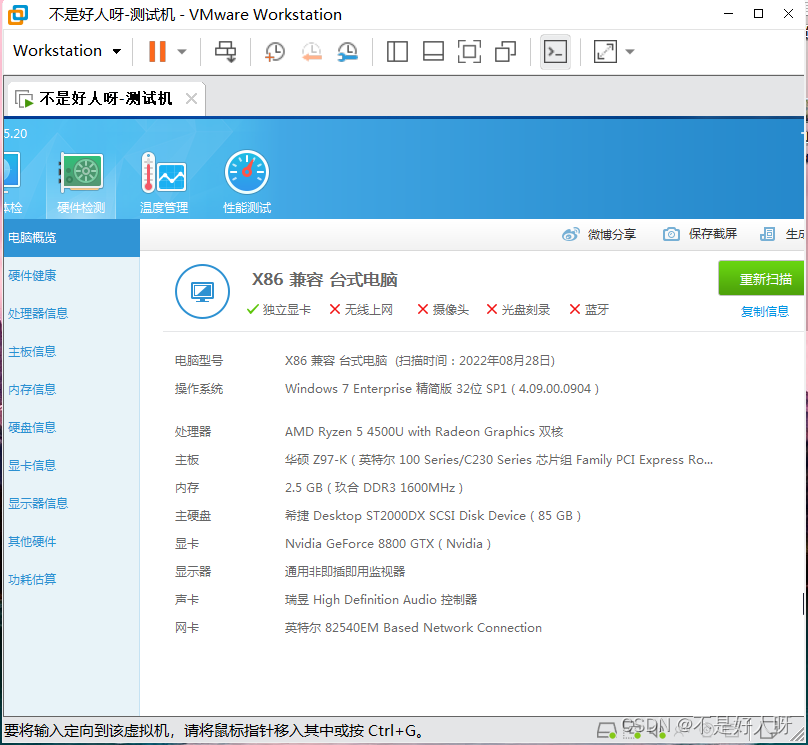This screenshot has width=808, height=745.
Task: Click the 独立显卡 check indicator
Action: pos(279,309)
